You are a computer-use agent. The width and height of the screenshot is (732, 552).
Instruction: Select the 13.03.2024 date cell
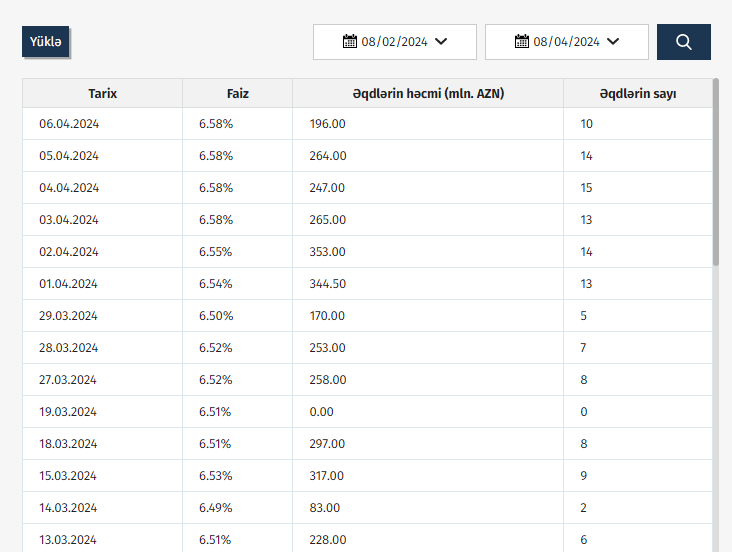(69, 540)
